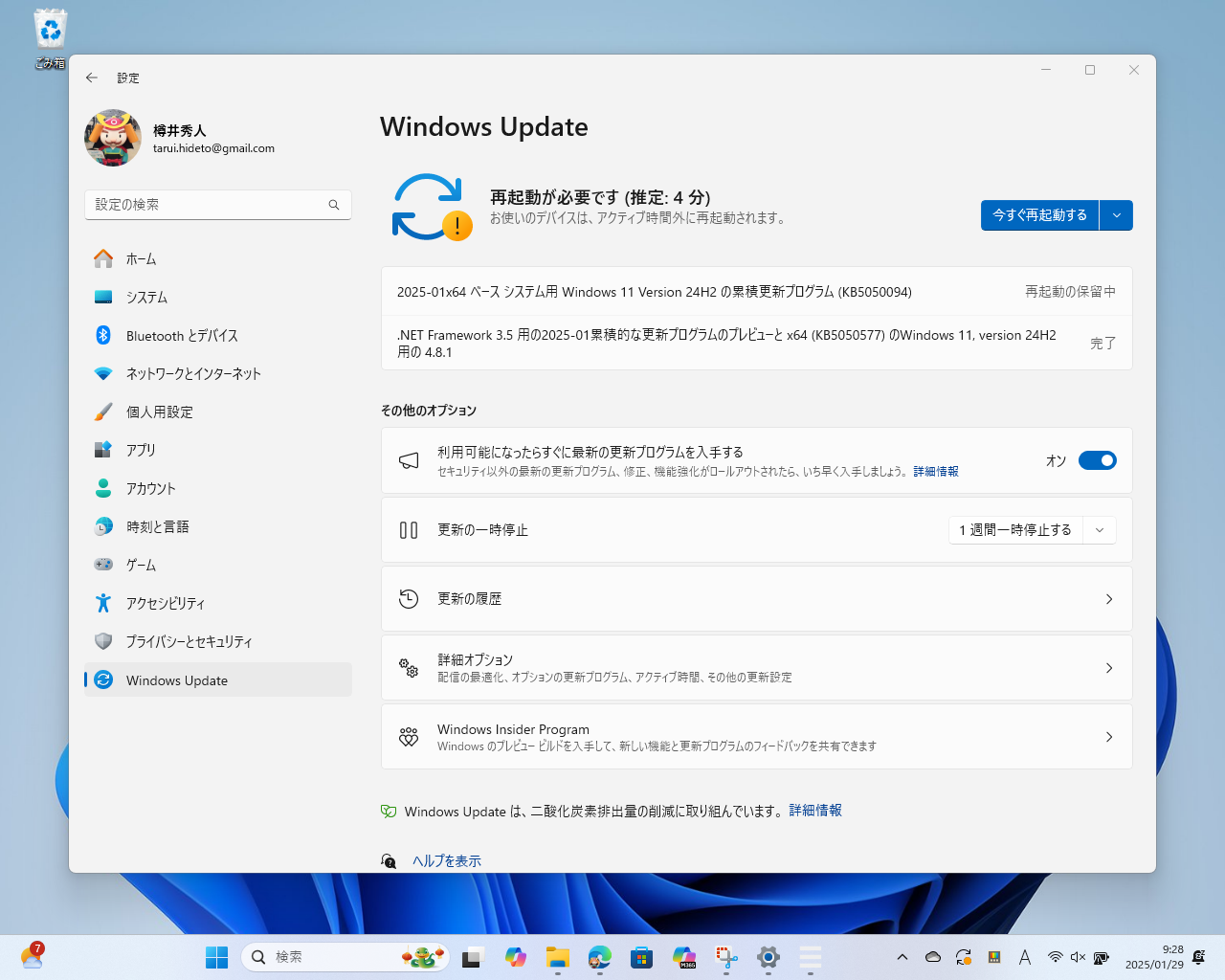Open Microsoft Edge from the taskbar

(x=600, y=956)
